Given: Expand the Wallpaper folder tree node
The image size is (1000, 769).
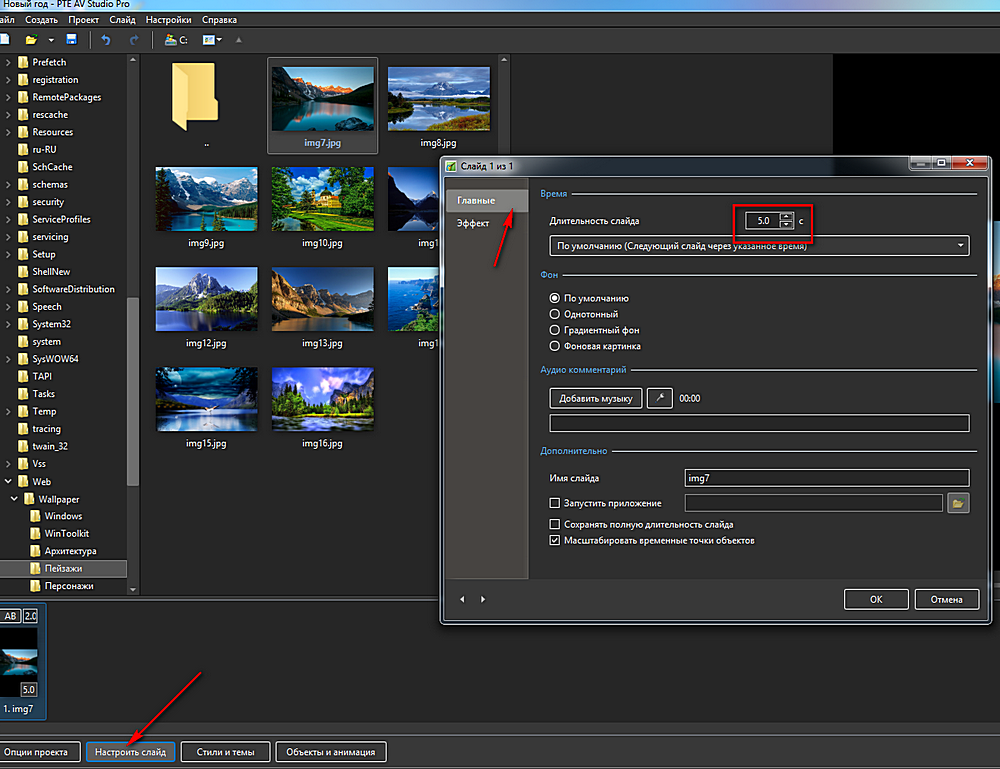Looking at the screenshot, I should click(x=14, y=499).
